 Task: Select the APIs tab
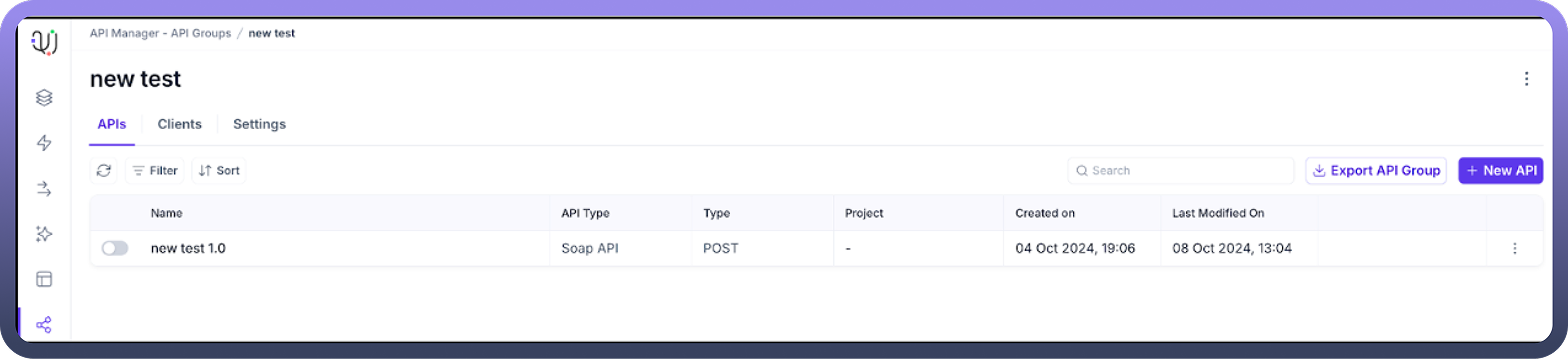112,124
